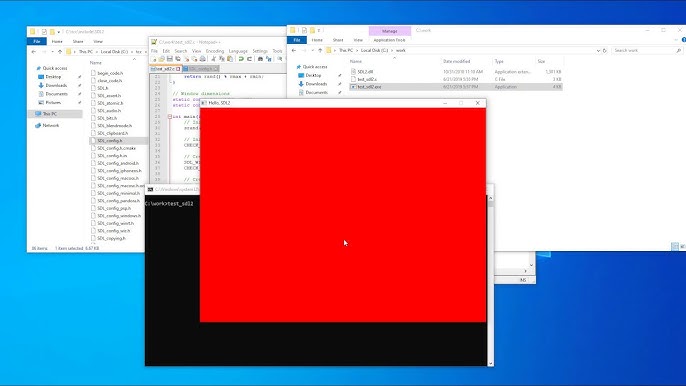Click Redo arrow in Notepad++ toolbar
This screenshot has width=686, height=386.
[x=249, y=59]
